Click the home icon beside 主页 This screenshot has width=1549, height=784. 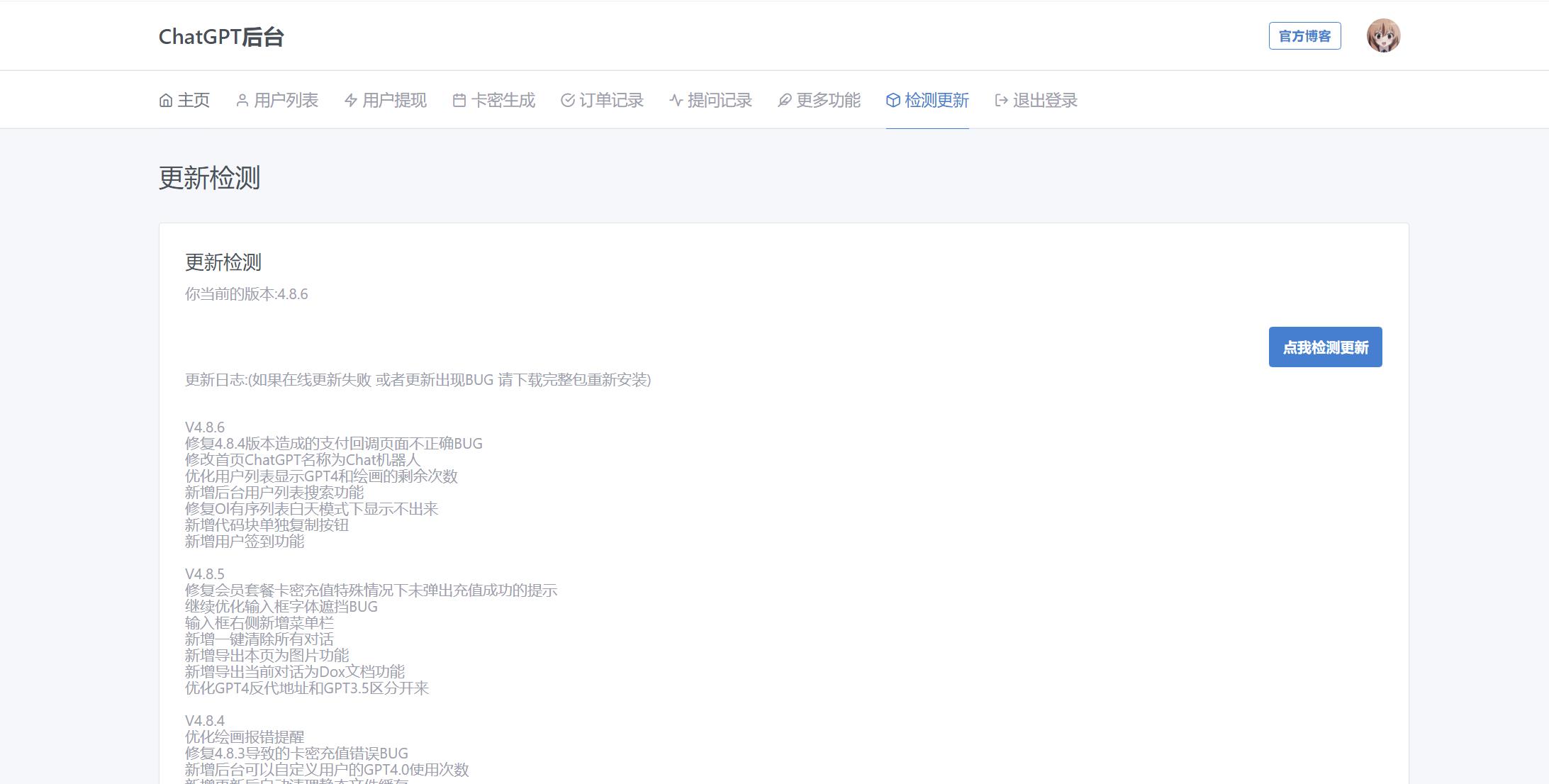166,101
